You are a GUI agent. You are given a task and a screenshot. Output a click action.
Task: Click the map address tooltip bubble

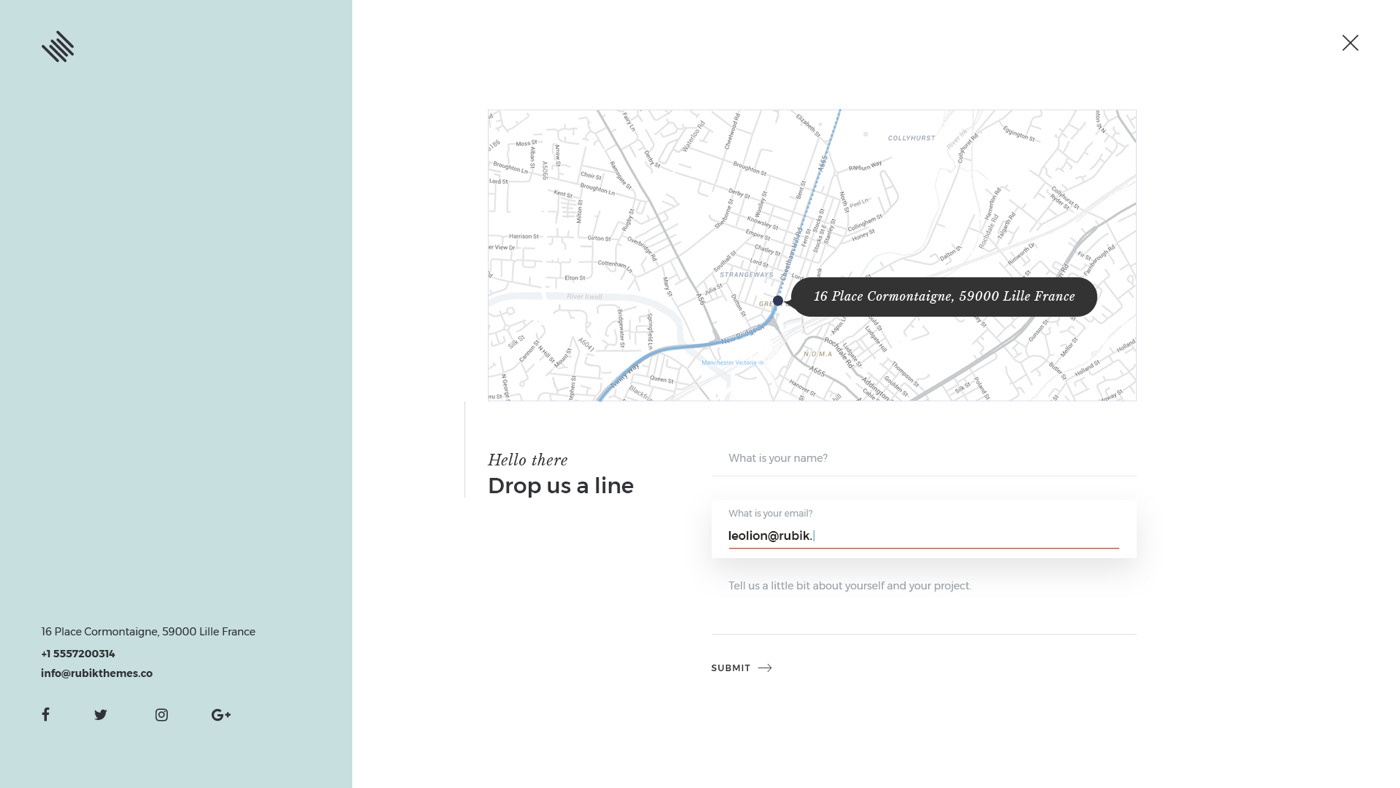(x=944, y=297)
